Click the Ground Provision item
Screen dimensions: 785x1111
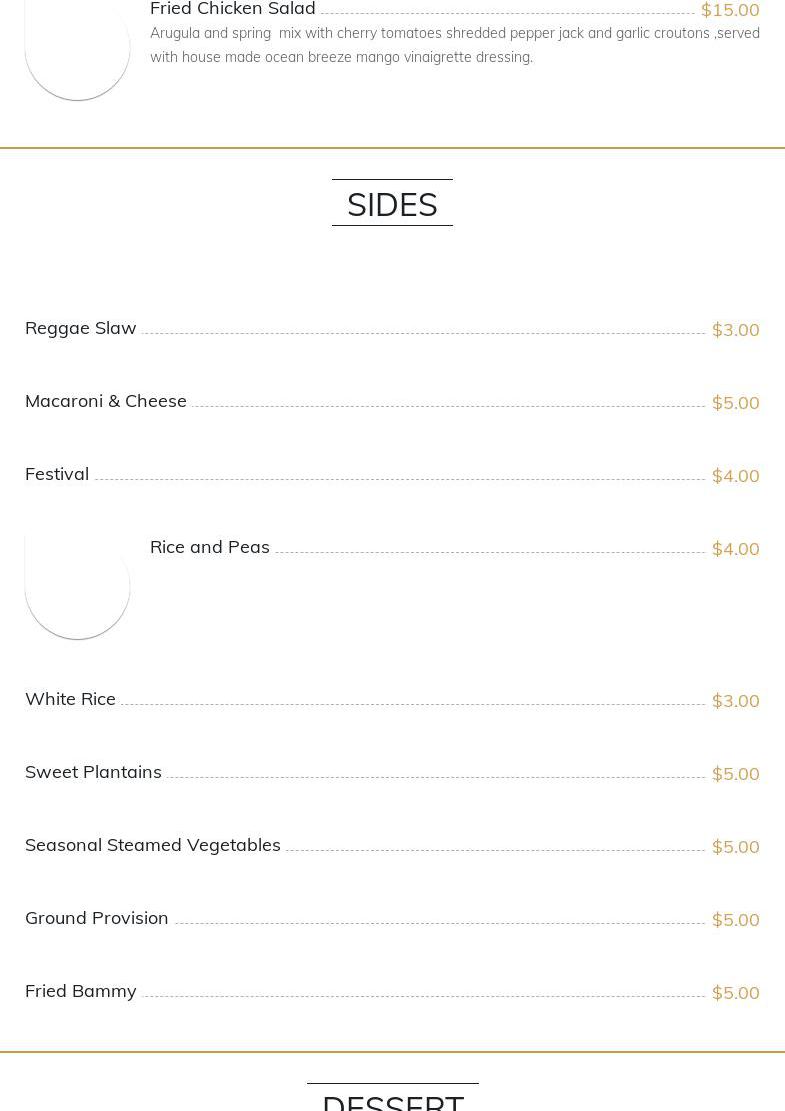(97, 918)
